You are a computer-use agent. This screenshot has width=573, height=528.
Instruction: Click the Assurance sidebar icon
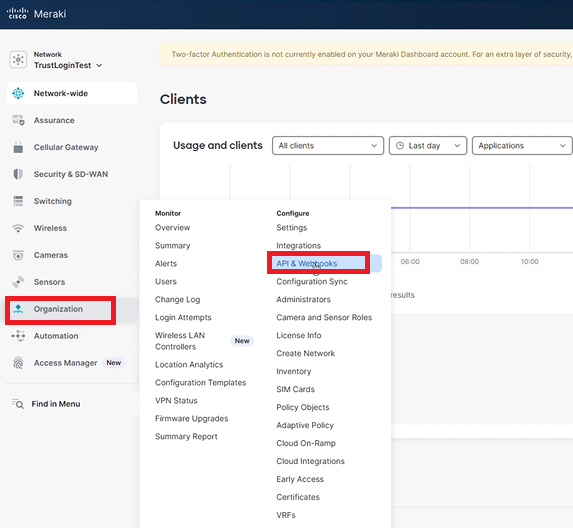tap(18, 120)
